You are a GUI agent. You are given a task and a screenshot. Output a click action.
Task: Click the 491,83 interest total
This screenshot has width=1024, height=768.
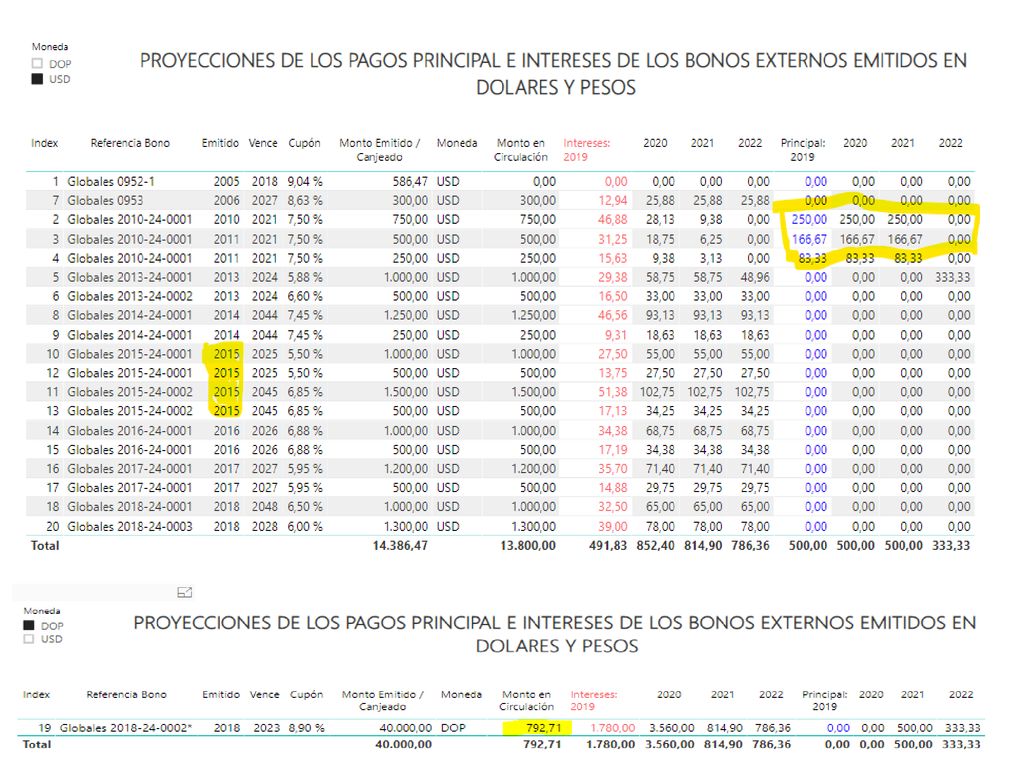(608, 545)
